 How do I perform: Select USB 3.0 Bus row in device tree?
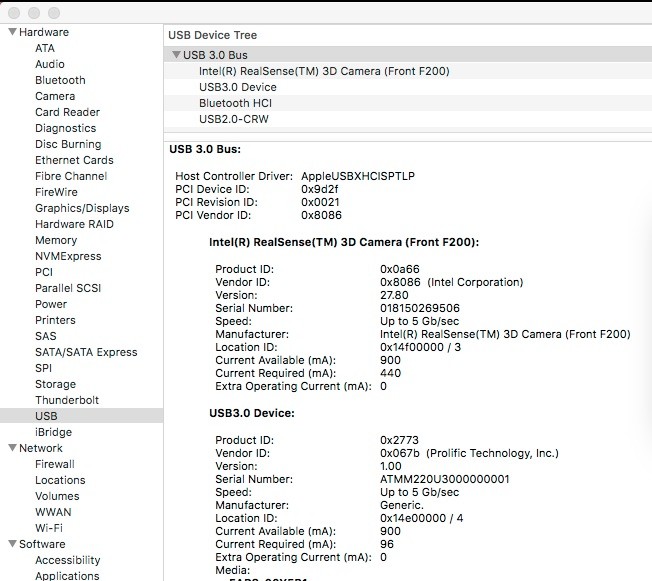pyautogui.click(x=408, y=55)
